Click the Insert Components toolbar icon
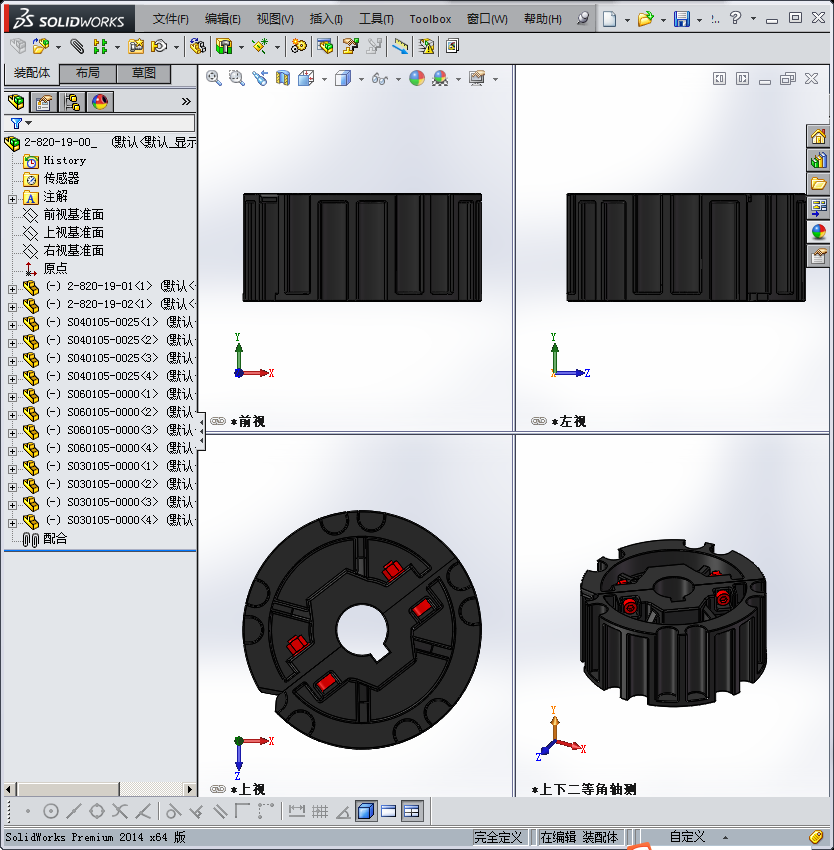 (x=41, y=46)
